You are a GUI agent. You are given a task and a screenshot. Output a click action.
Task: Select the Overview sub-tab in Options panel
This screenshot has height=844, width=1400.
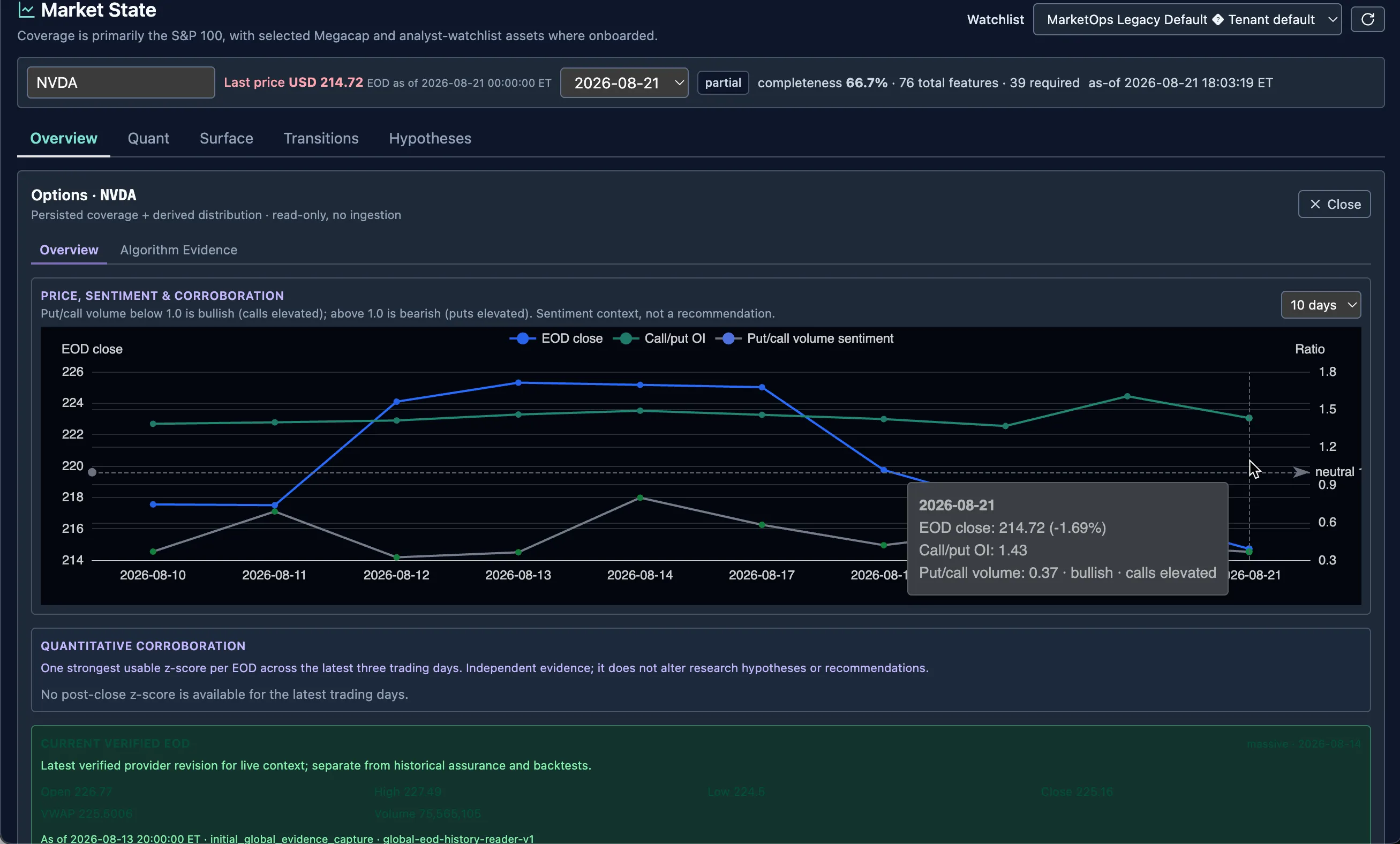coord(69,250)
